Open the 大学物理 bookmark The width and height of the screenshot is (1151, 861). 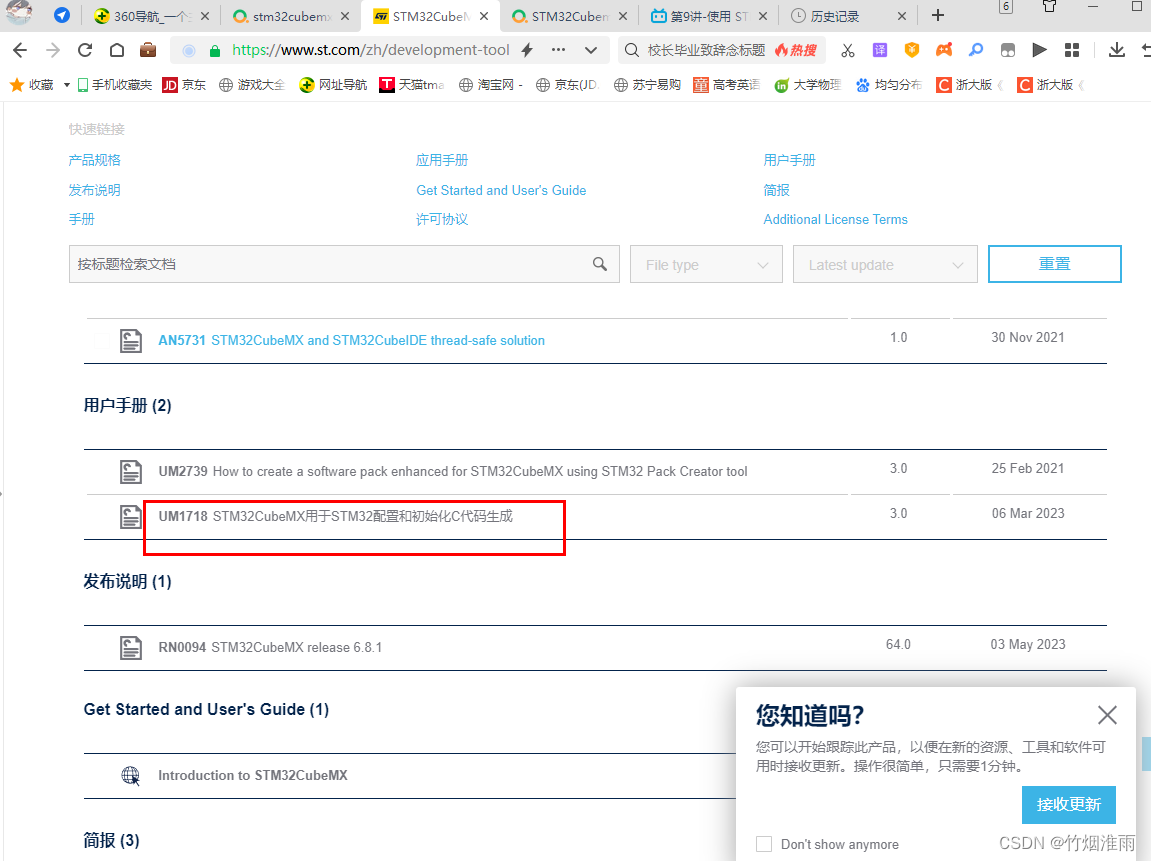(808, 85)
